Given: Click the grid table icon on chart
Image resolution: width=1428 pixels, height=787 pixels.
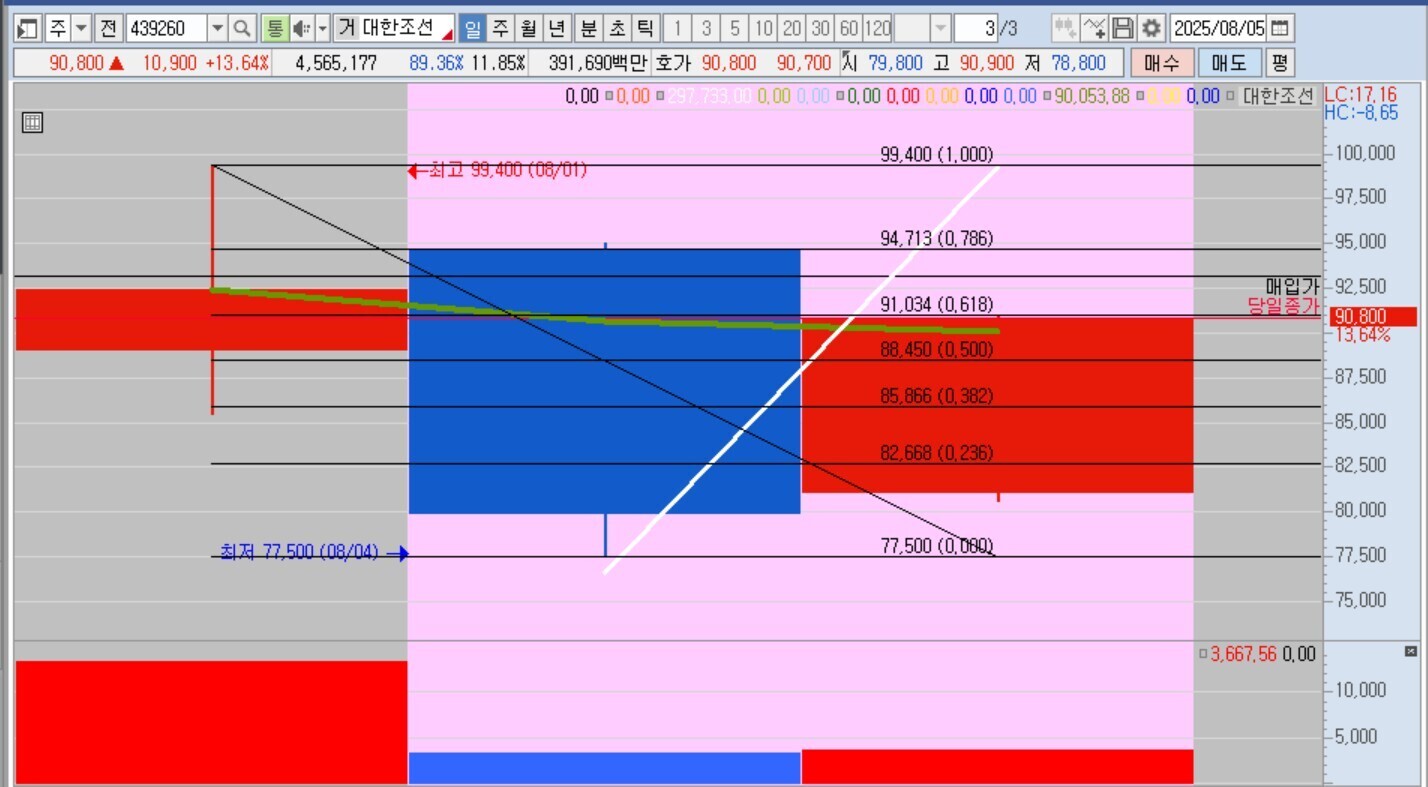Looking at the screenshot, I should click(x=32, y=123).
